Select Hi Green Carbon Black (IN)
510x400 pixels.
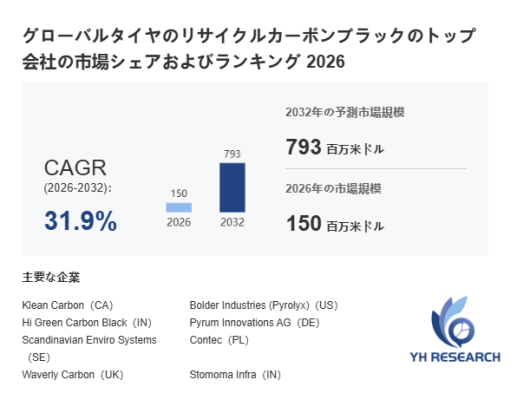(x=87, y=323)
